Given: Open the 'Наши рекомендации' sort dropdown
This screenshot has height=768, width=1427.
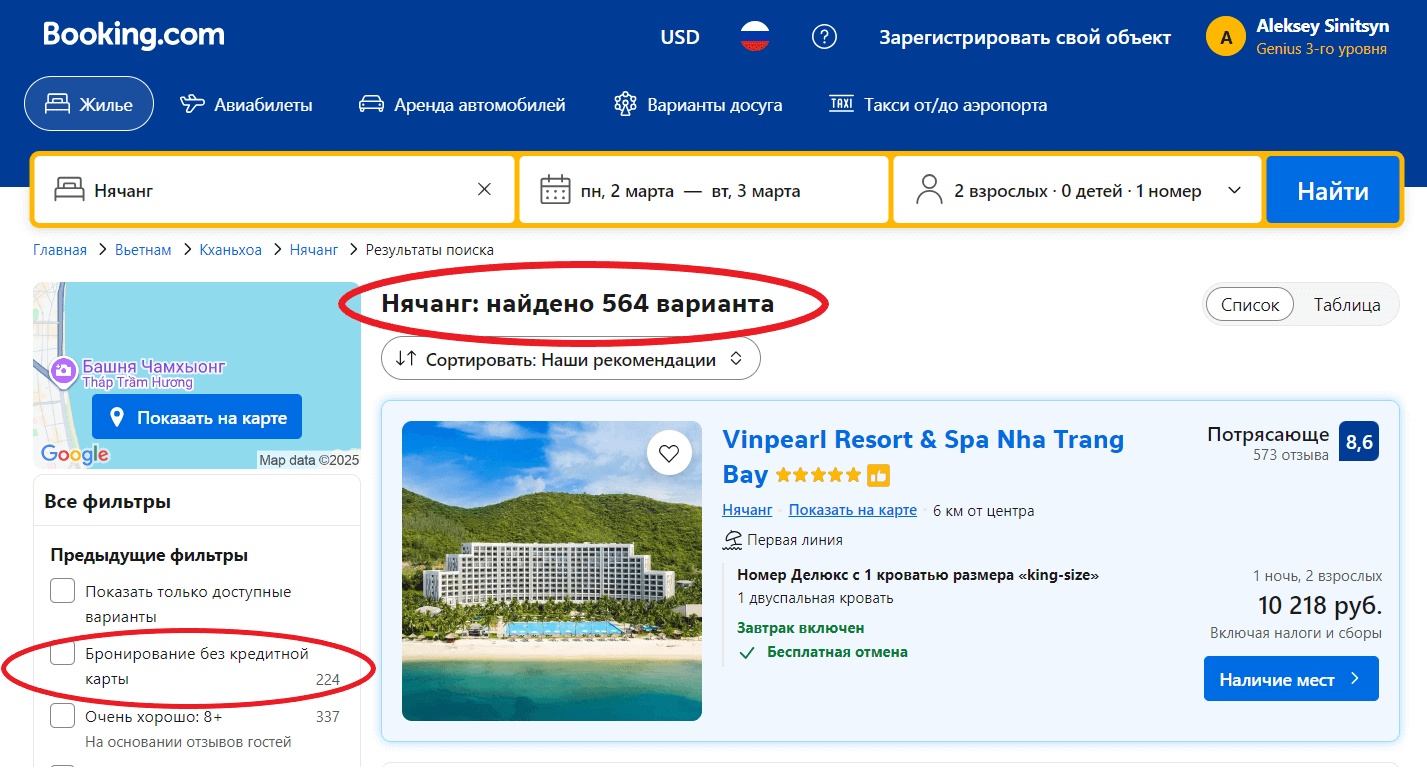Looking at the screenshot, I should [x=570, y=357].
